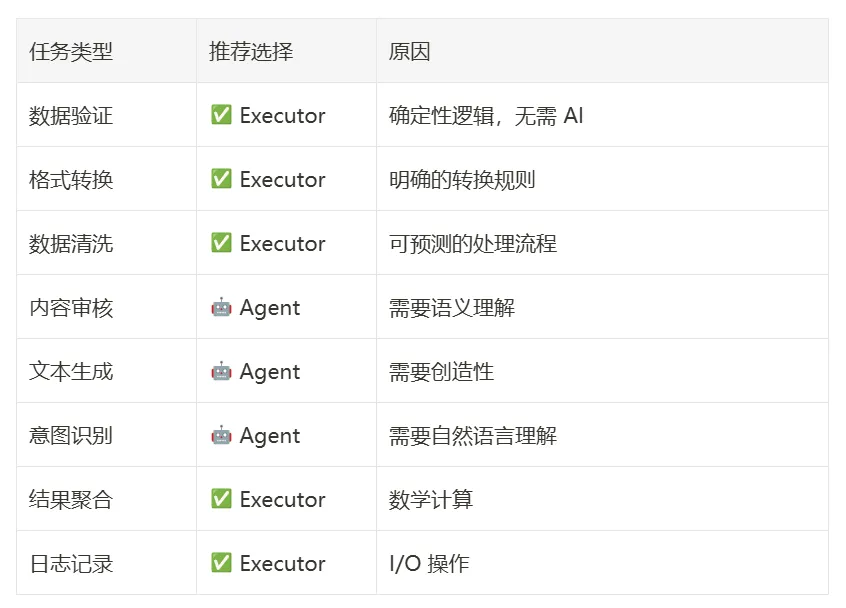The image size is (846, 608).
Task: Click the Executor label in the 结果聚合 row
Action: point(282,500)
